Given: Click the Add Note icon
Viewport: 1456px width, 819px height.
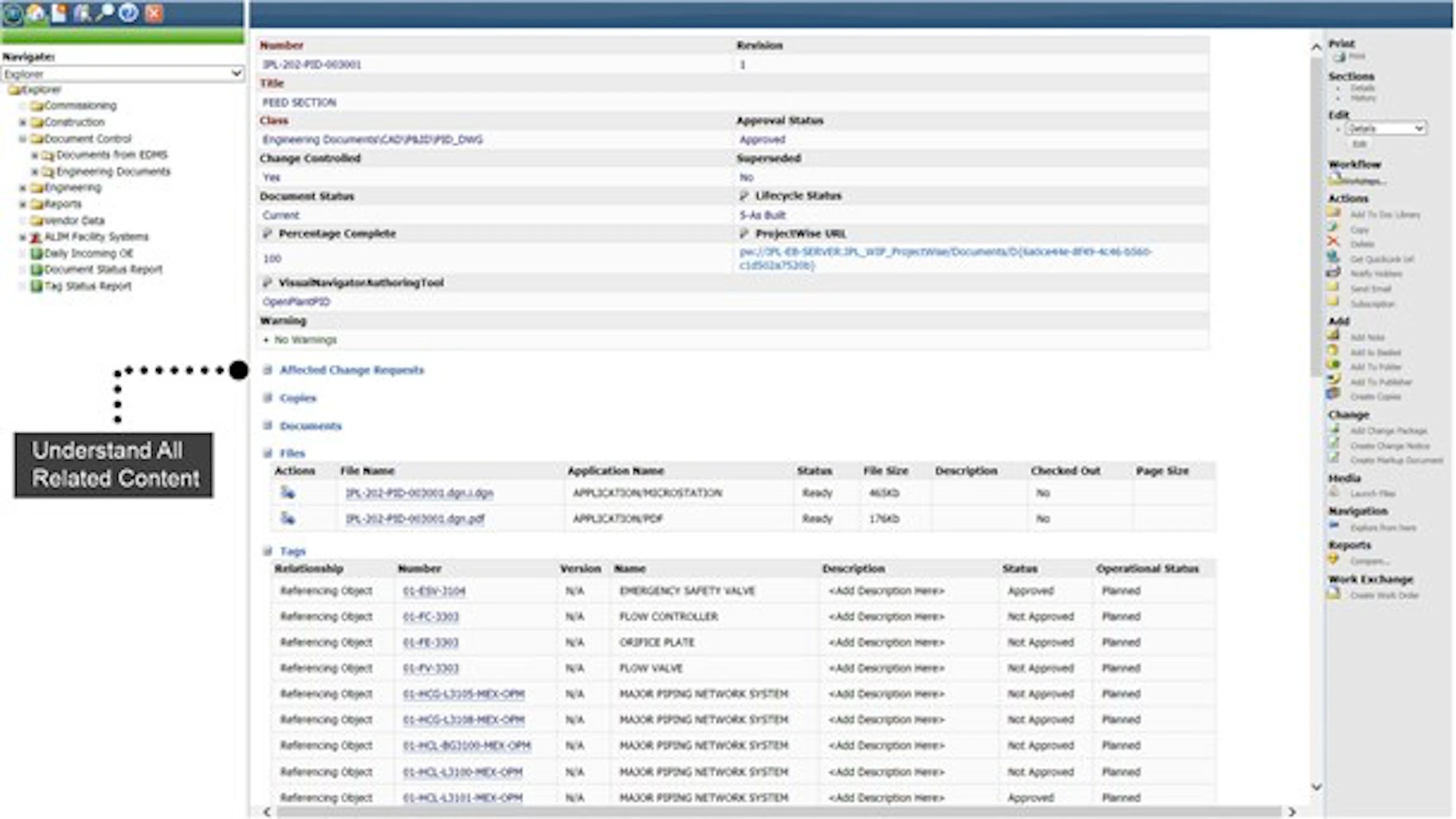Looking at the screenshot, I should pyautogui.click(x=1333, y=336).
